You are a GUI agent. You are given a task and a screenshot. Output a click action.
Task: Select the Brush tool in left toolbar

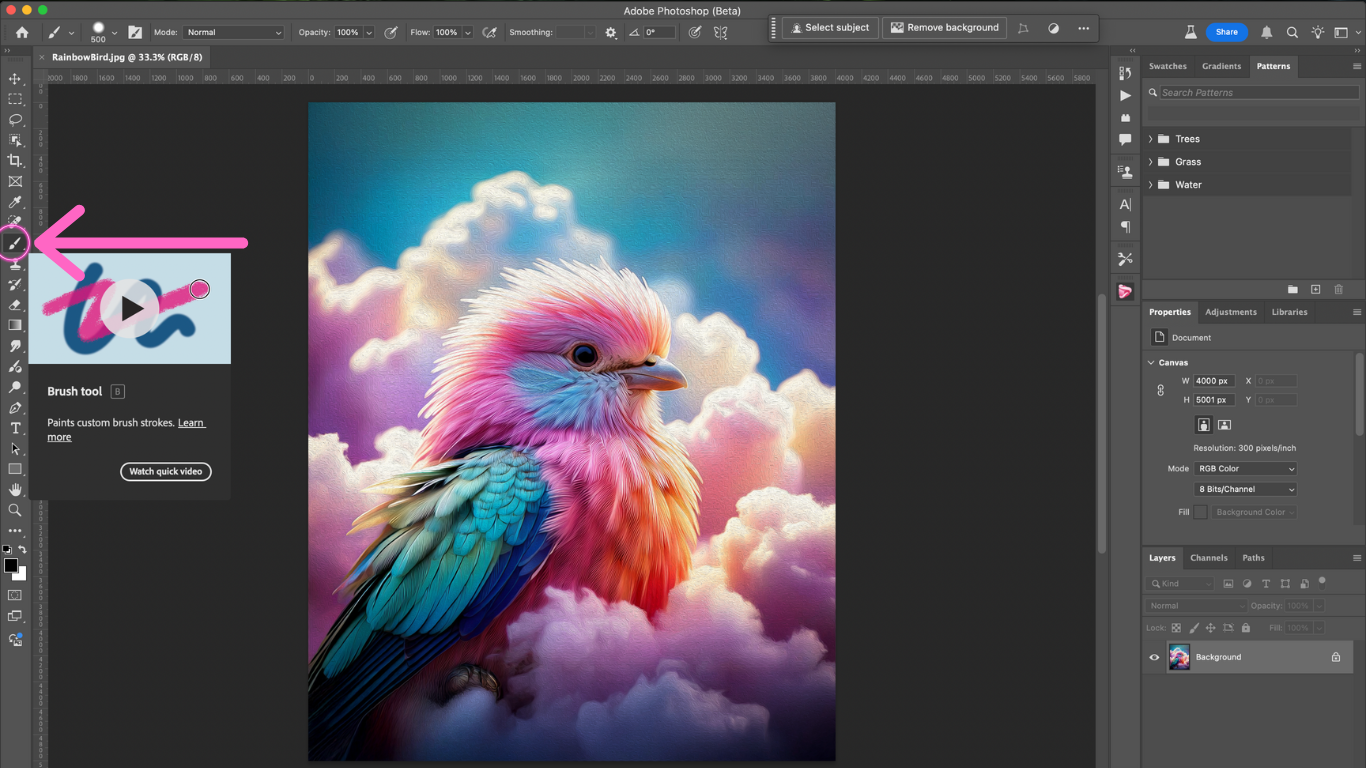tap(15, 243)
